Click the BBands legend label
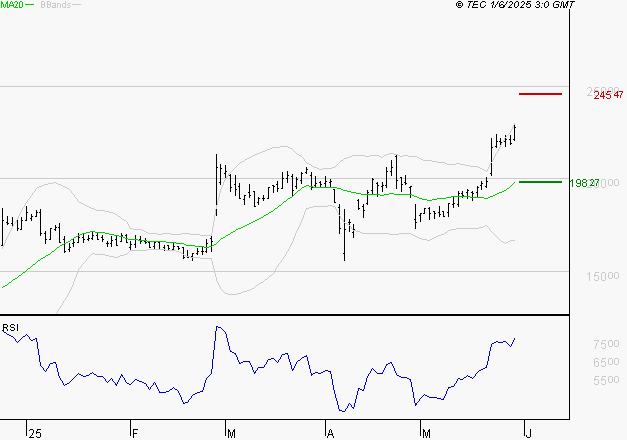 point(56,5)
